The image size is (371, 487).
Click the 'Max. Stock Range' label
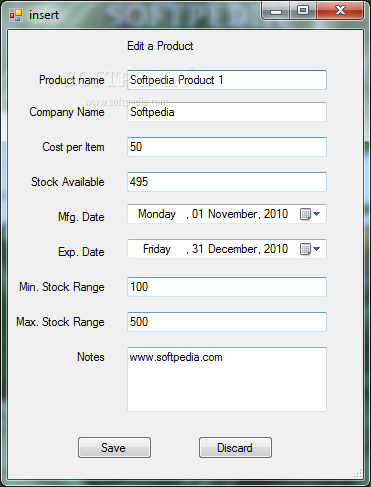(60, 322)
